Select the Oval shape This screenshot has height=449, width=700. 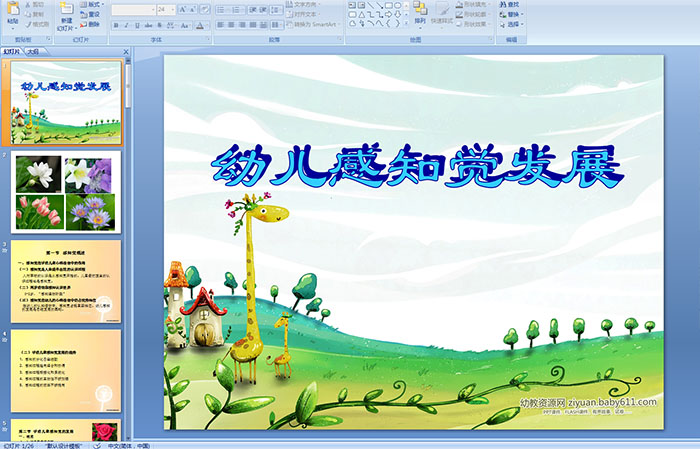click(397, 5)
